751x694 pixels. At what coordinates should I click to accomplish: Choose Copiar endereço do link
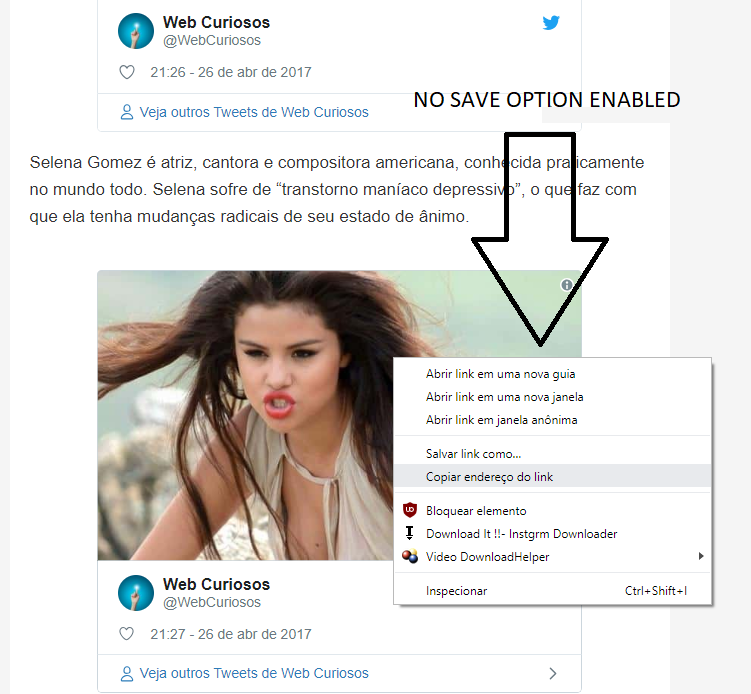coord(553,477)
